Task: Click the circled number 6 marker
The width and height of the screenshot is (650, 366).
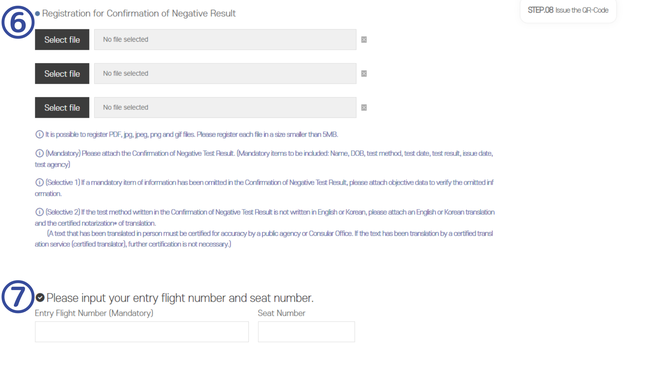Action: click(x=17, y=22)
